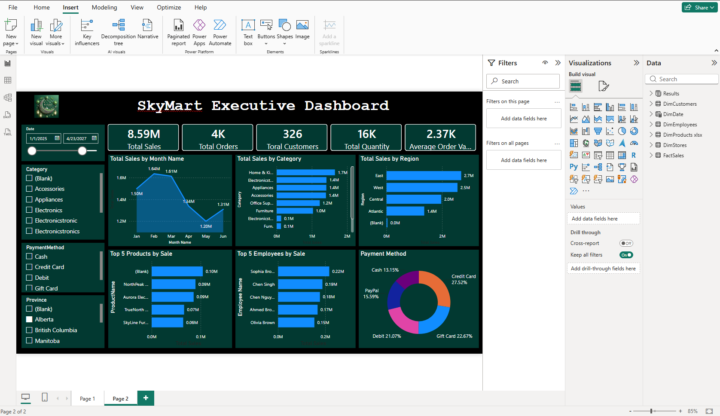
Task: Open the Optimize ribbon tab
Action: click(169, 7)
